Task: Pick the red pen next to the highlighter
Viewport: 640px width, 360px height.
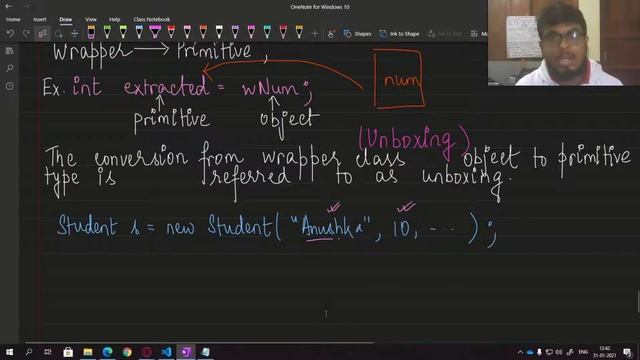Action: 171,32
